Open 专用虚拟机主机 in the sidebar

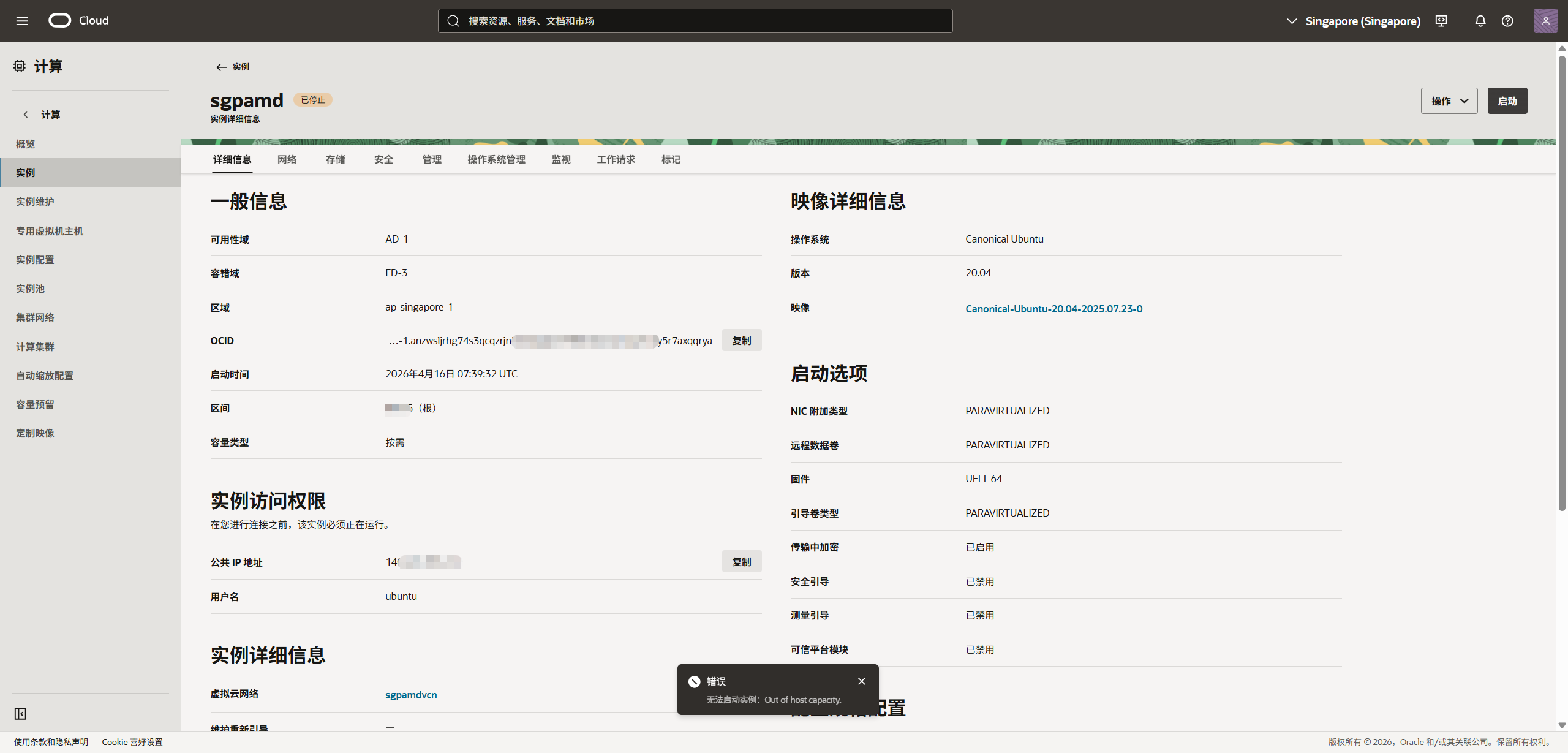coord(91,231)
